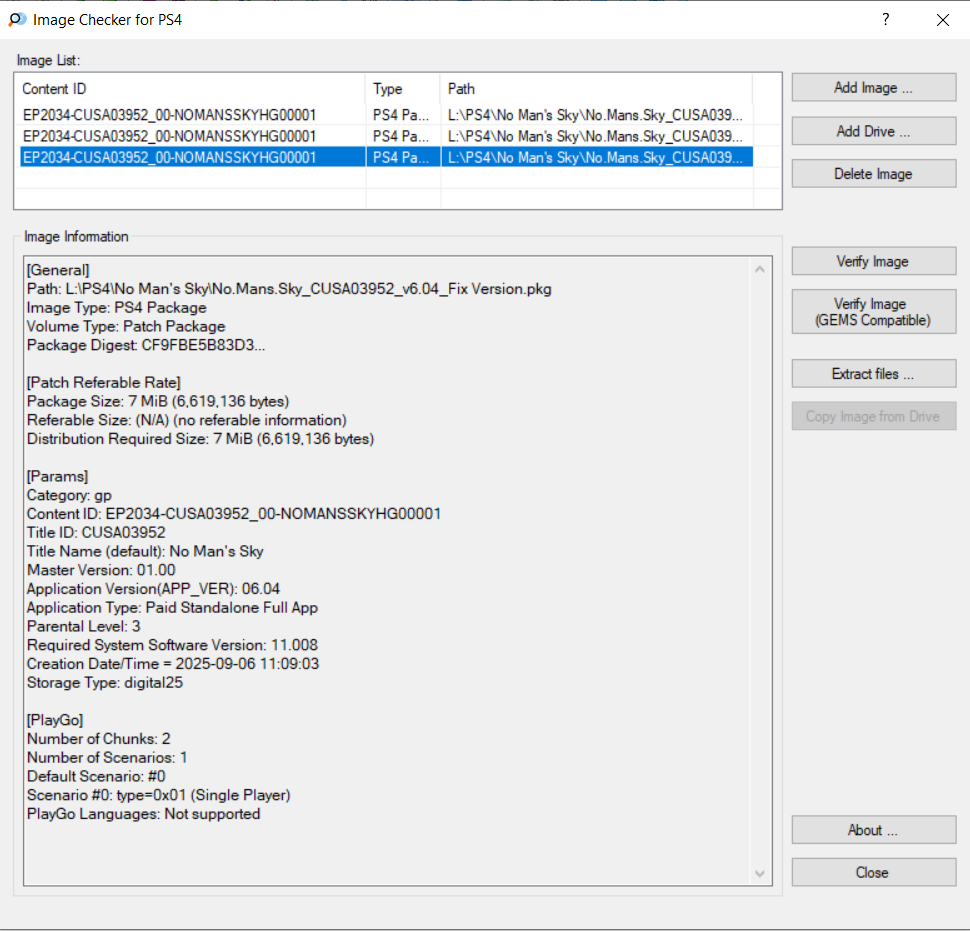Select the 'Parental Level: 3' line
The width and height of the screenshot is (970, 931).
pos(84,626)
